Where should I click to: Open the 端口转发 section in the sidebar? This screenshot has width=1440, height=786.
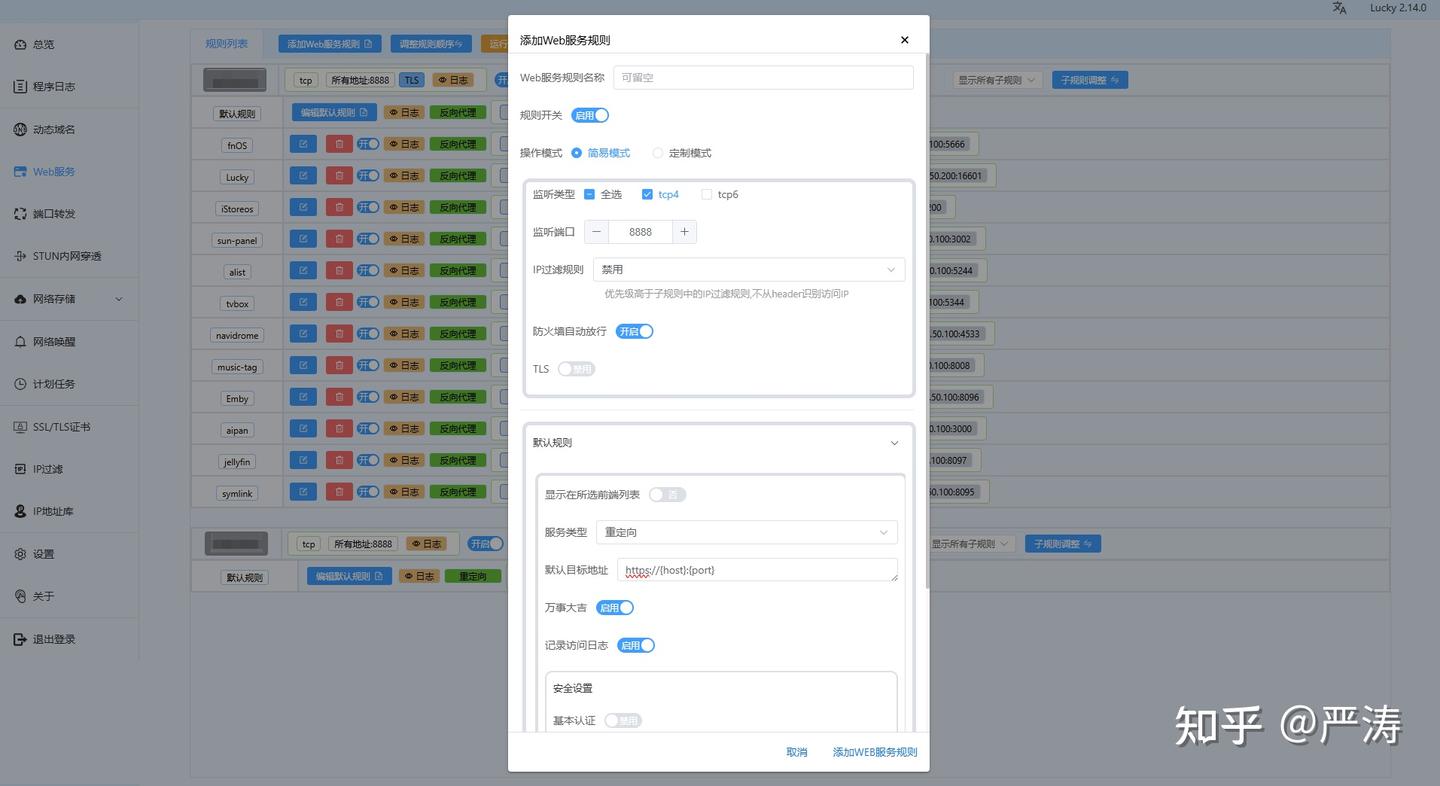pyautogui.click(x=57, y=213)
